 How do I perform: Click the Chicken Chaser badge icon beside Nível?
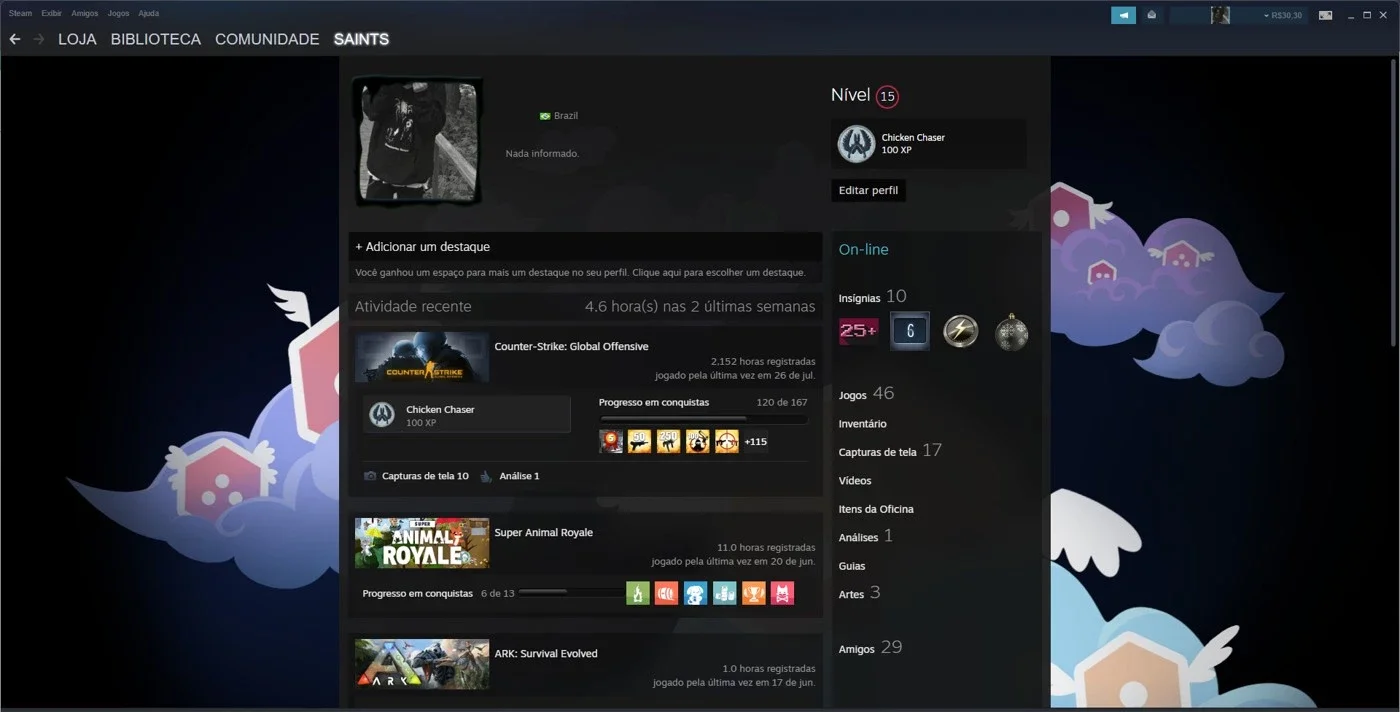point(857,144)
